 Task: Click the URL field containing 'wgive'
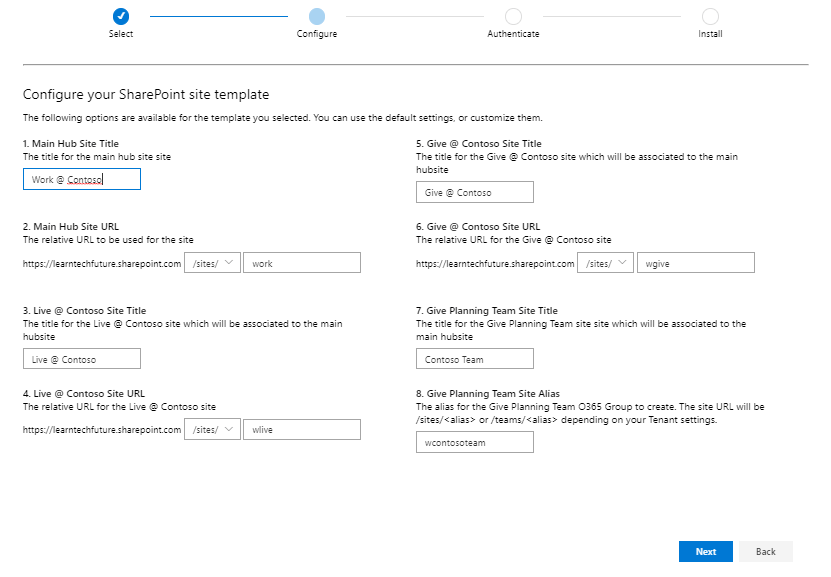696,263
